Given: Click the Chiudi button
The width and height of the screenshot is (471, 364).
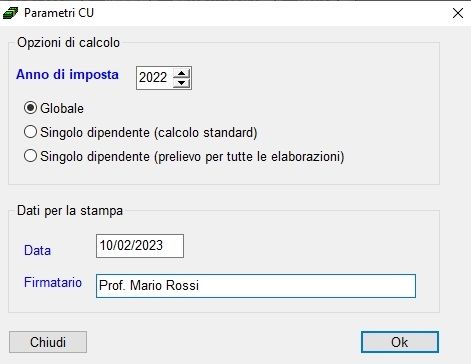Looking at the screenshot, I should (48, 342).
